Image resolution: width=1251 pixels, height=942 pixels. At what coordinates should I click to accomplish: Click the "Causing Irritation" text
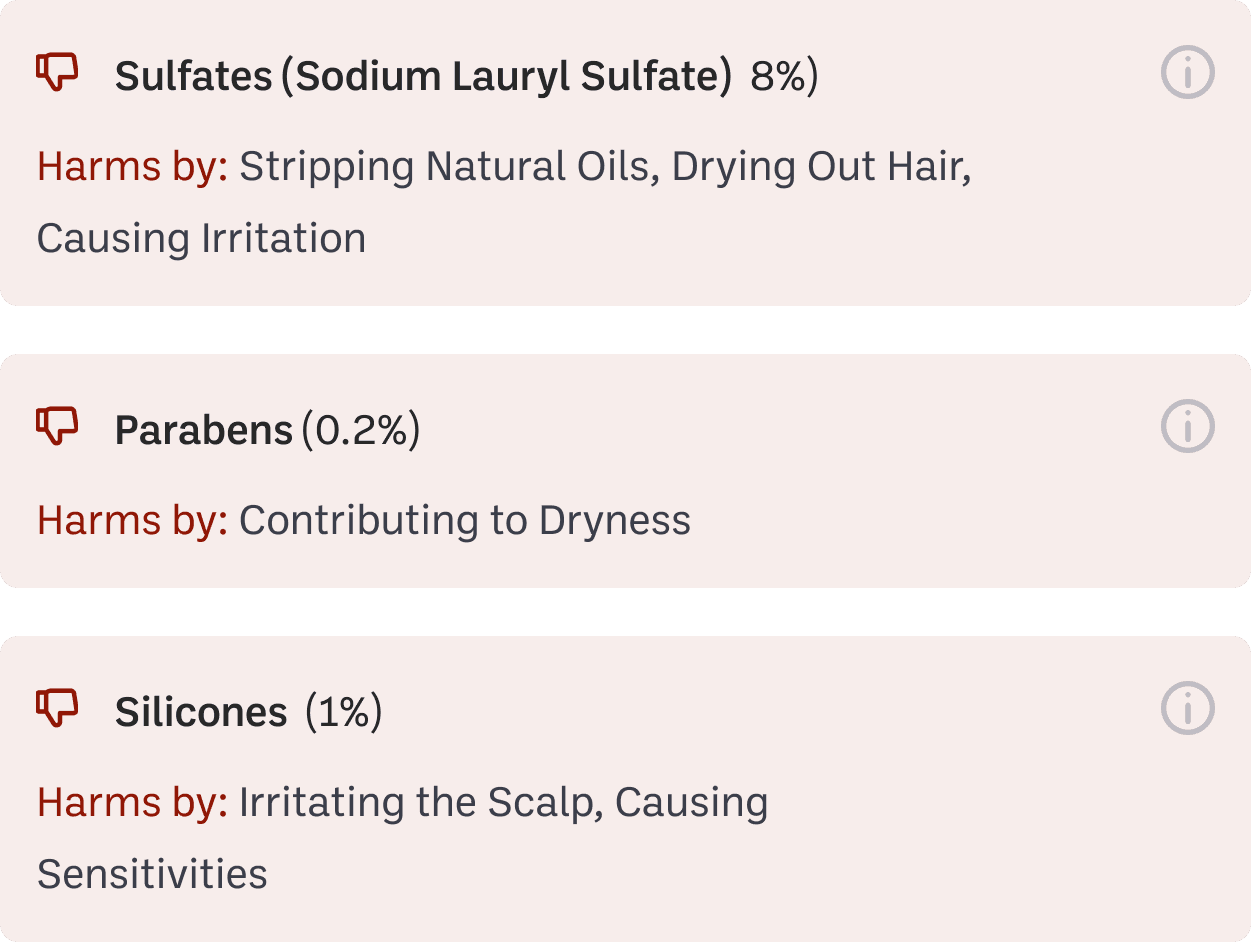tap(201, 238)
